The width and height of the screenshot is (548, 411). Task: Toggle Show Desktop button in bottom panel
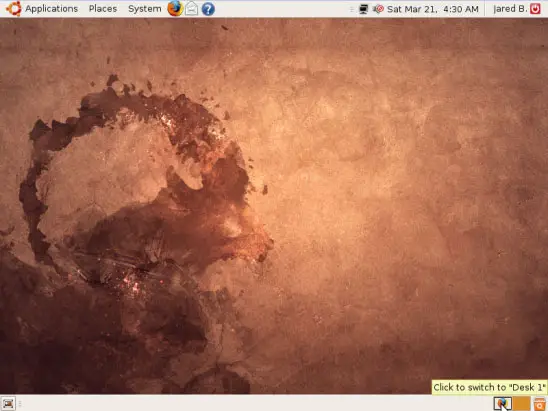click(x=8, y=404)
